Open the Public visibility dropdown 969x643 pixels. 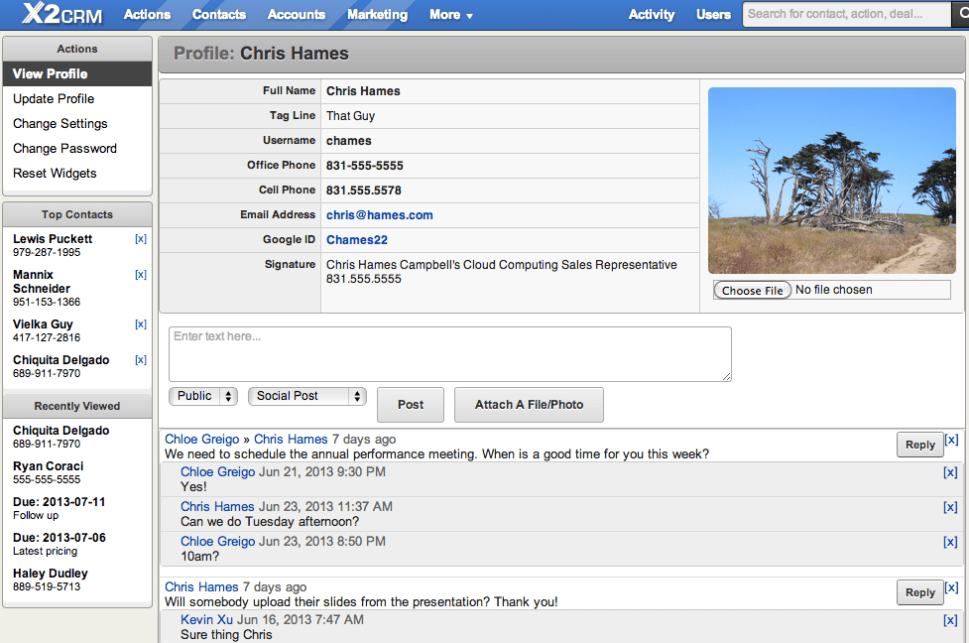[x=203, y=396]
